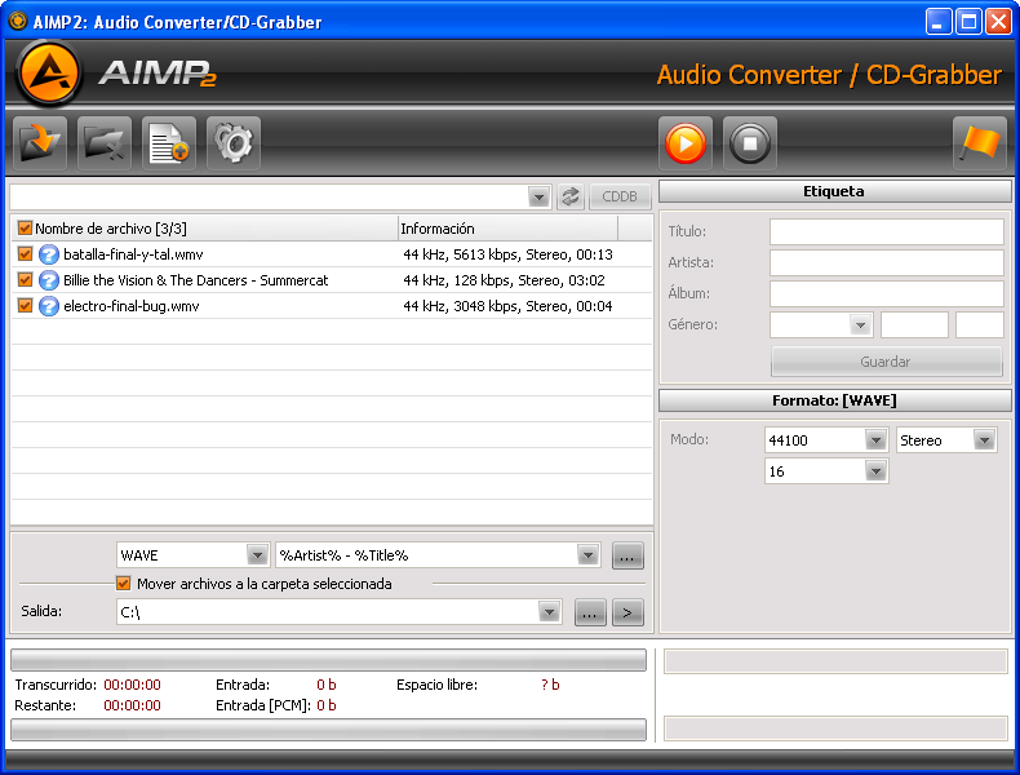Click the Etiqueta panel header
This screenshot has width=1020, height=775.
835,191
